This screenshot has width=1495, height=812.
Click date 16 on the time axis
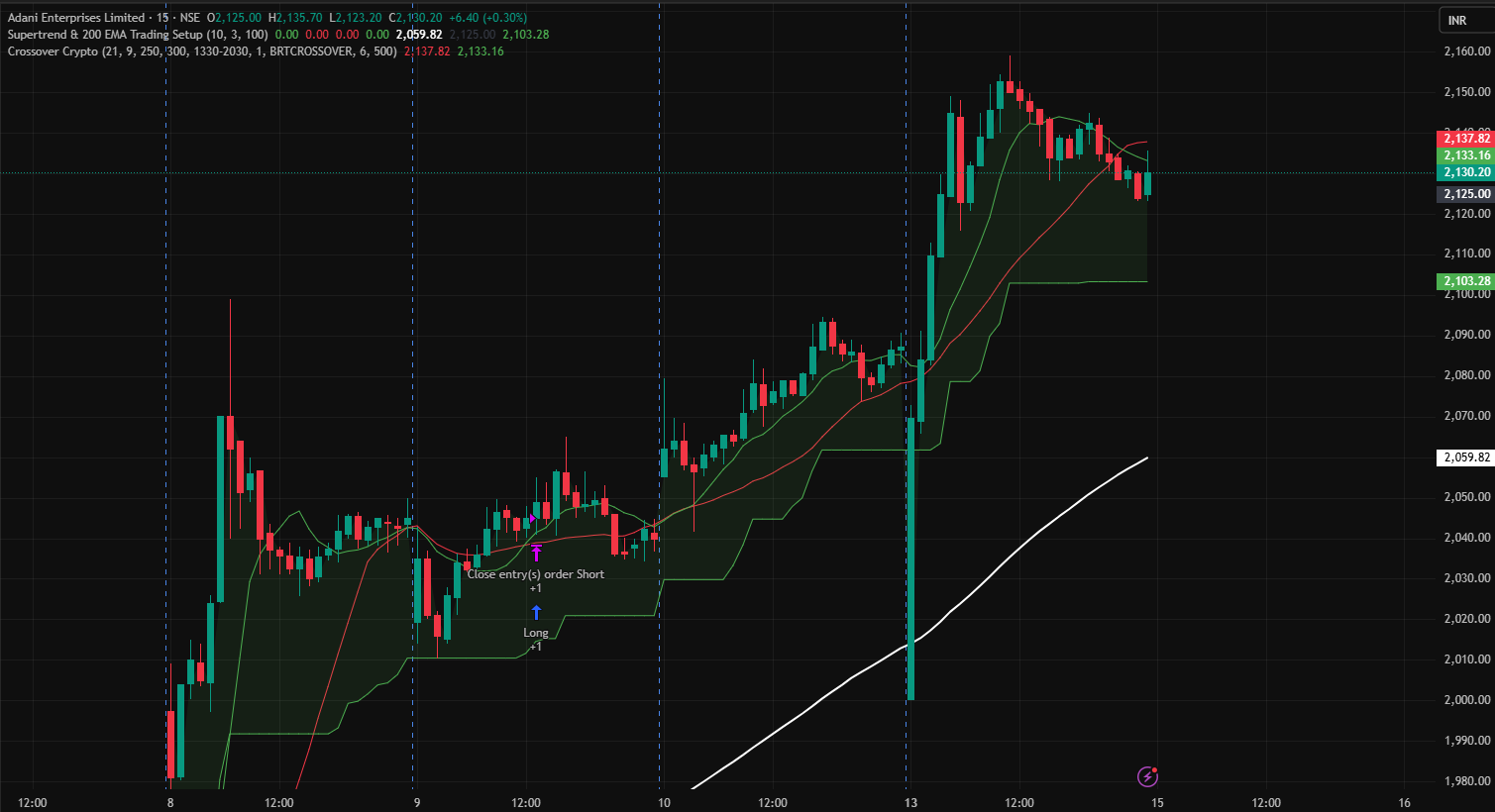(x=1404, y=802)
